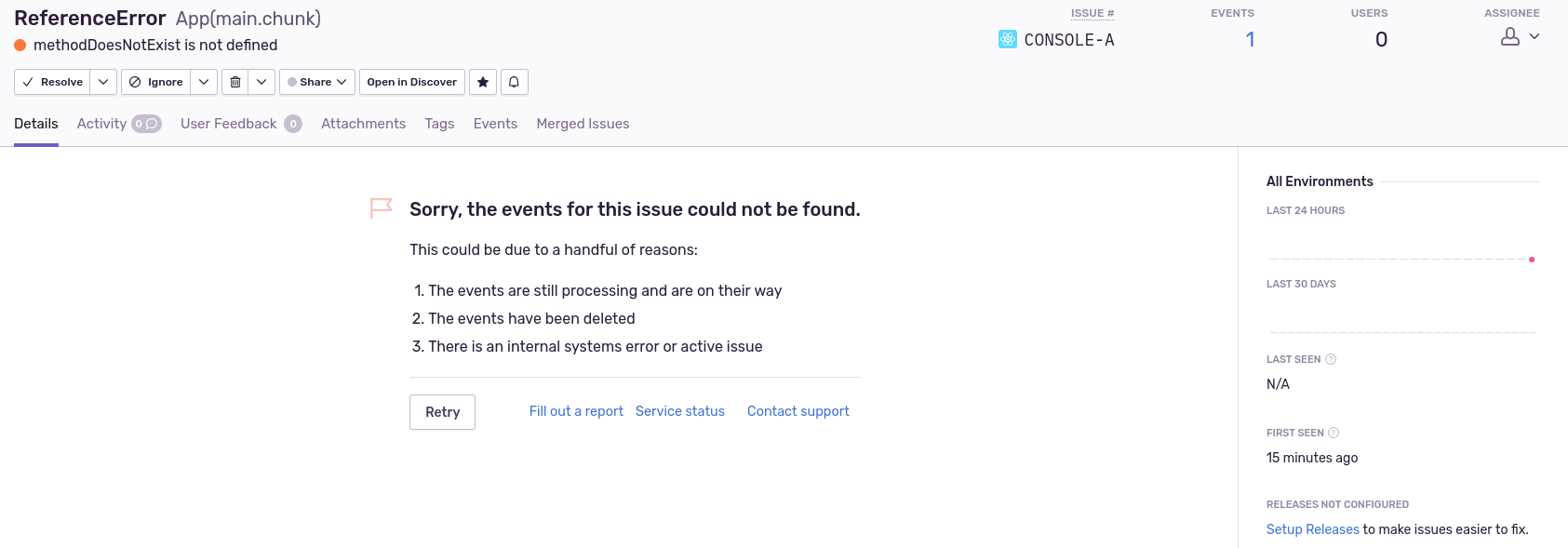Click the Retry button
The image size is (1568, 548).
coord(442,411)
